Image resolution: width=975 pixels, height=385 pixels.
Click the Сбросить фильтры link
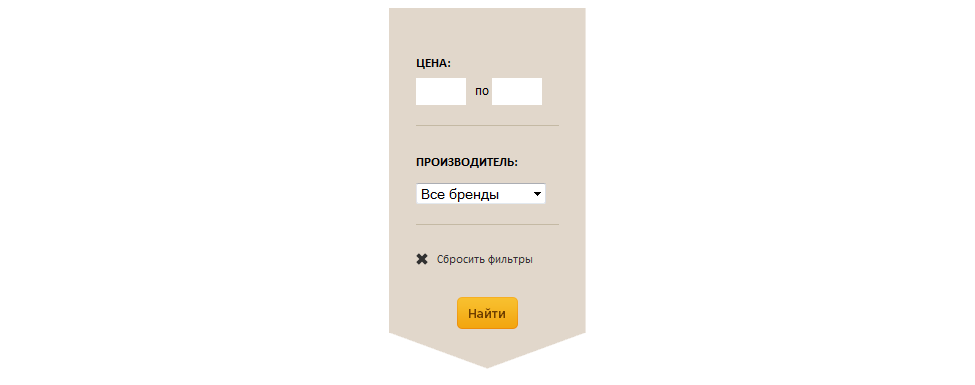pyautogui.click(x=484, y=259)
